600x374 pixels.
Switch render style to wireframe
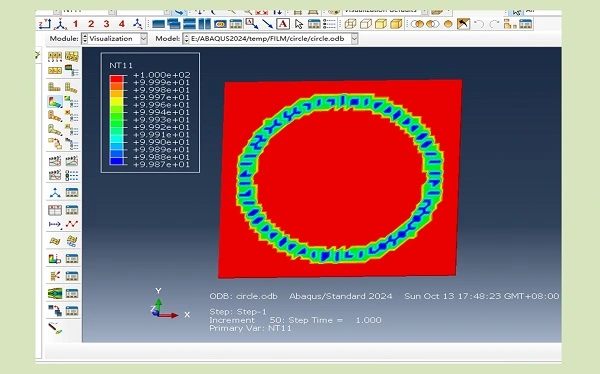pyautogui.click(x=350, y=24)
